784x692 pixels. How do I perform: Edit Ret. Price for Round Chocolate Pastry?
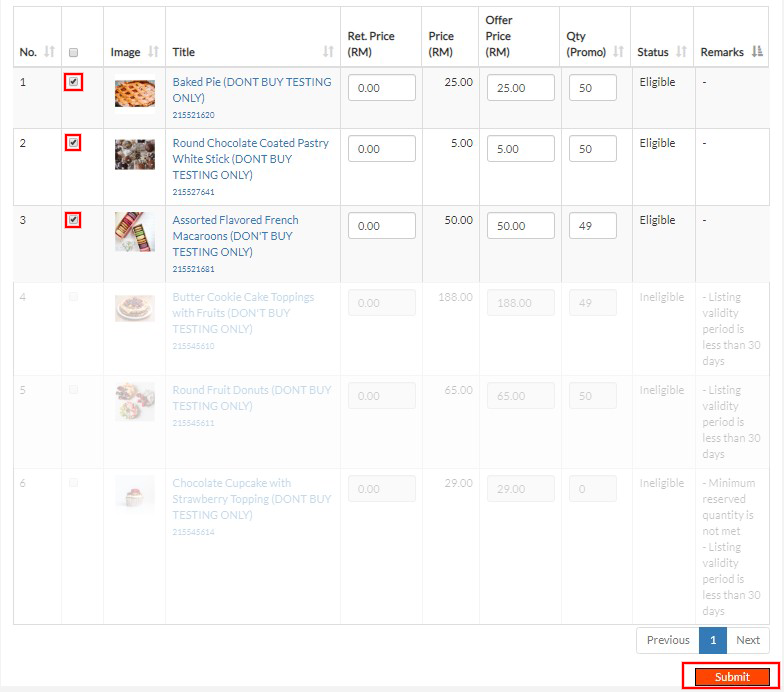pyautogui.click(x=382, y=148)
